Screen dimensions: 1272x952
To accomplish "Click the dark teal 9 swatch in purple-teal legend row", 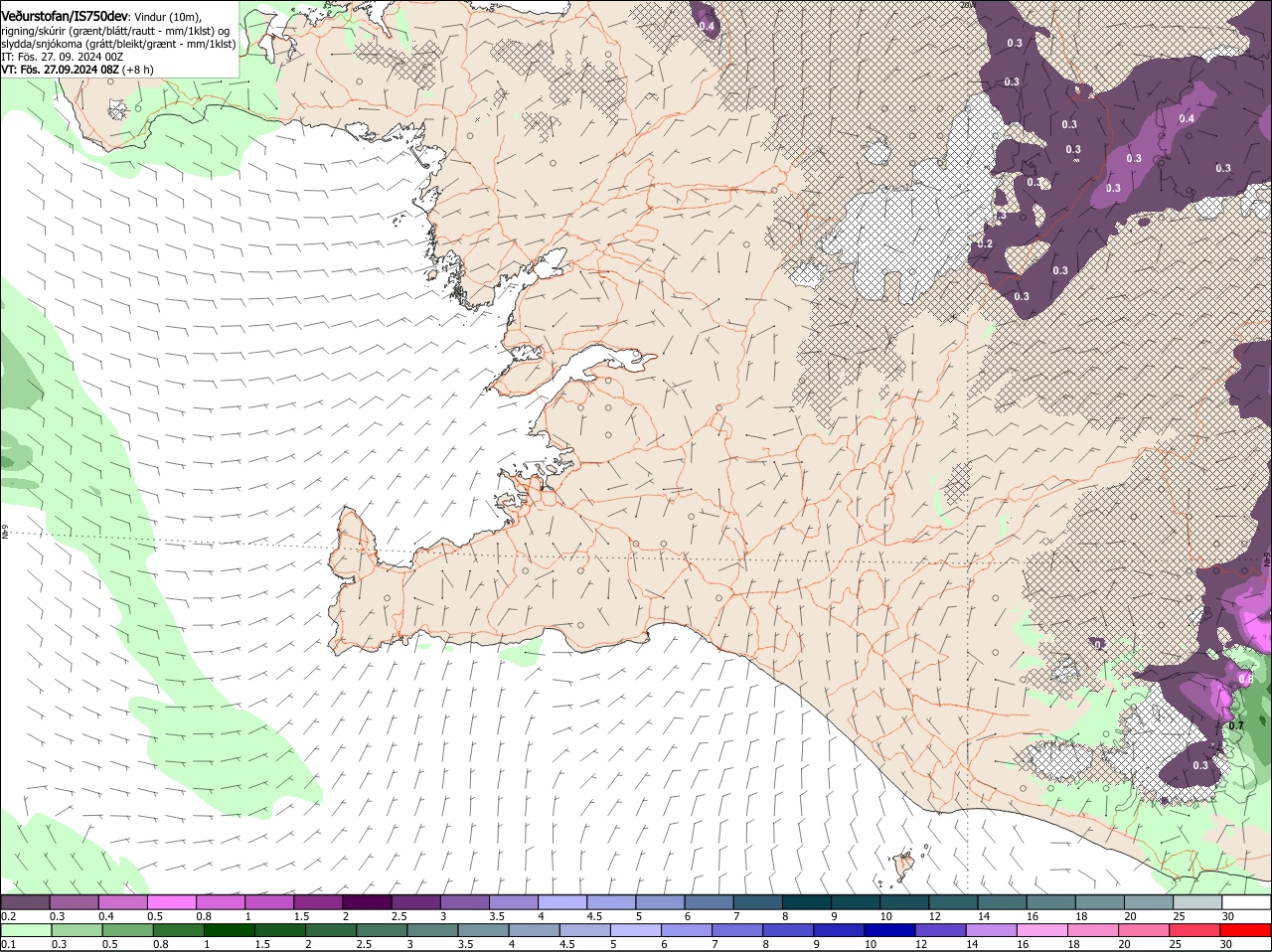I will pyautogui.click(x=855, y=901).
